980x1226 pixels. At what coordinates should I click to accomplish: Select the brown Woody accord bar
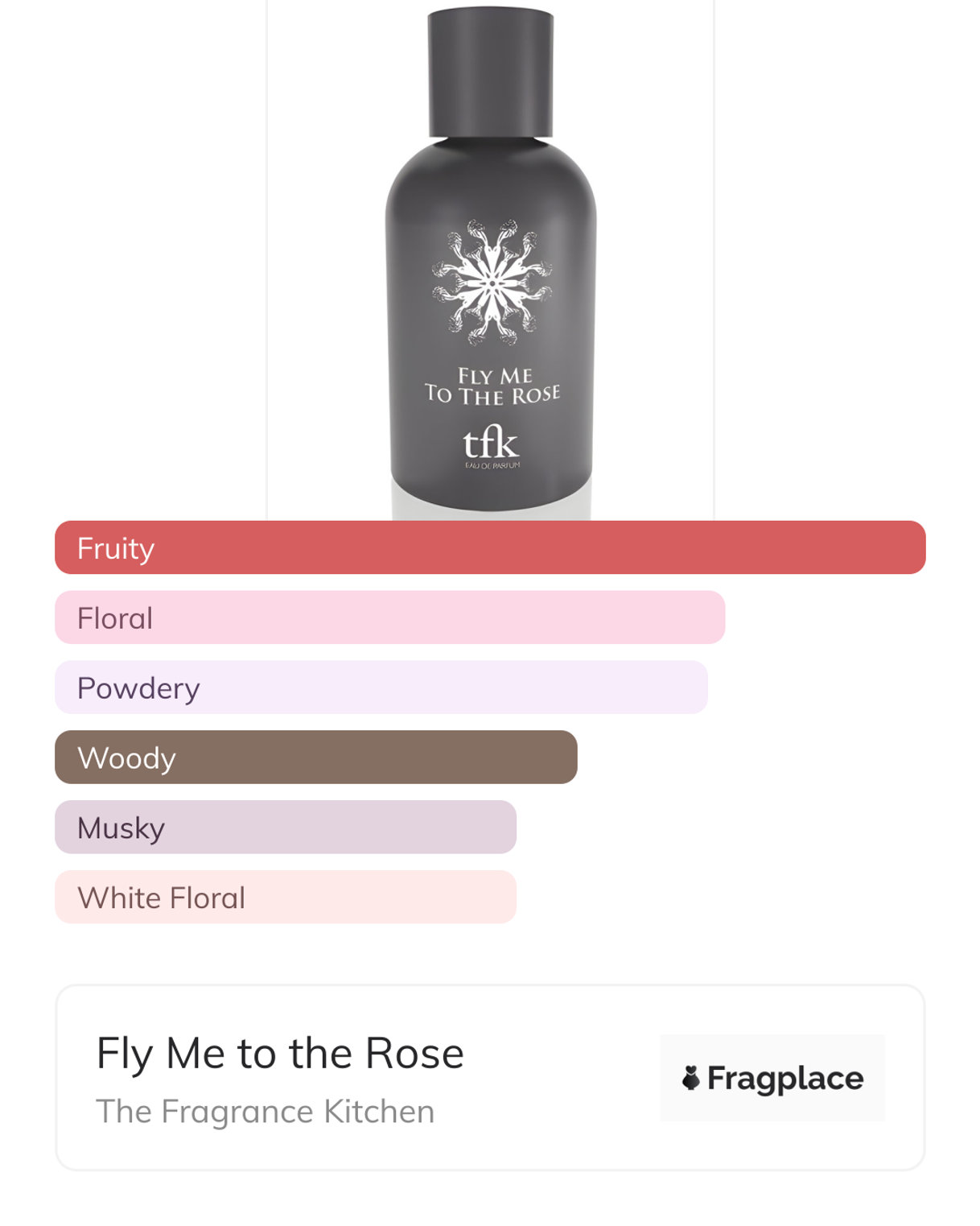pos(315,757)
